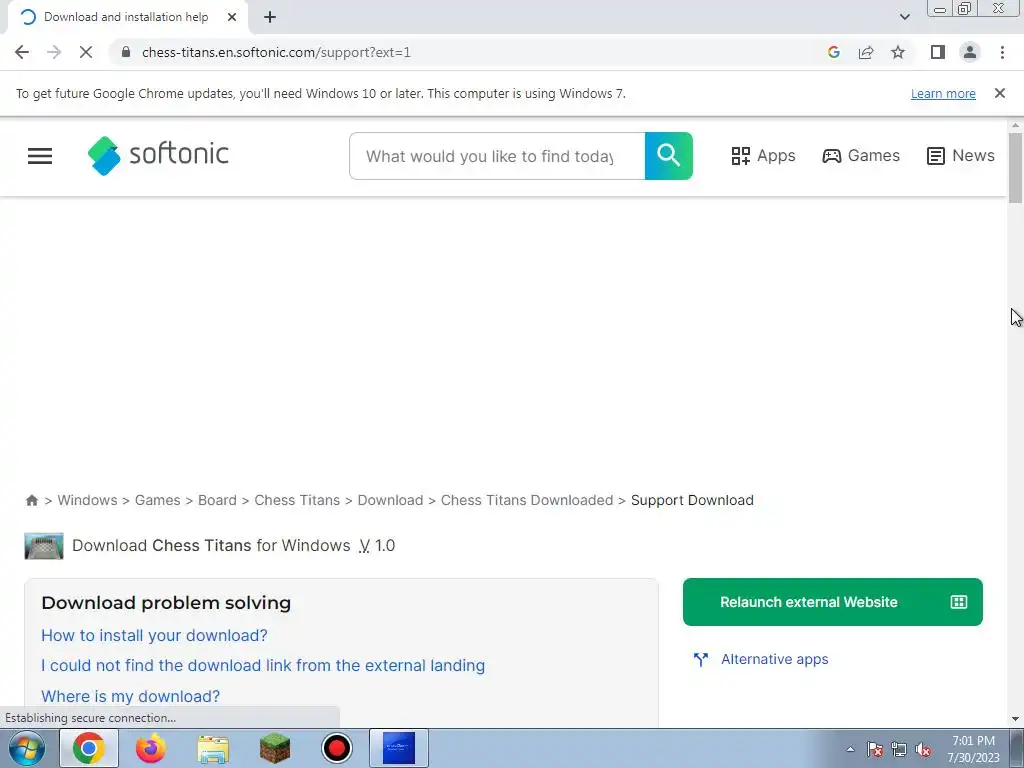View site information via lock icon
Viewport: 1024px width, 768px height.
(126, 52)
